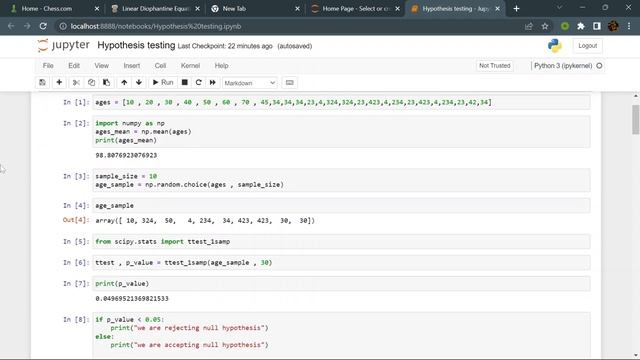Open the Cell menu
The width and height of the screenshot is (640, 360).
point(160,66)
